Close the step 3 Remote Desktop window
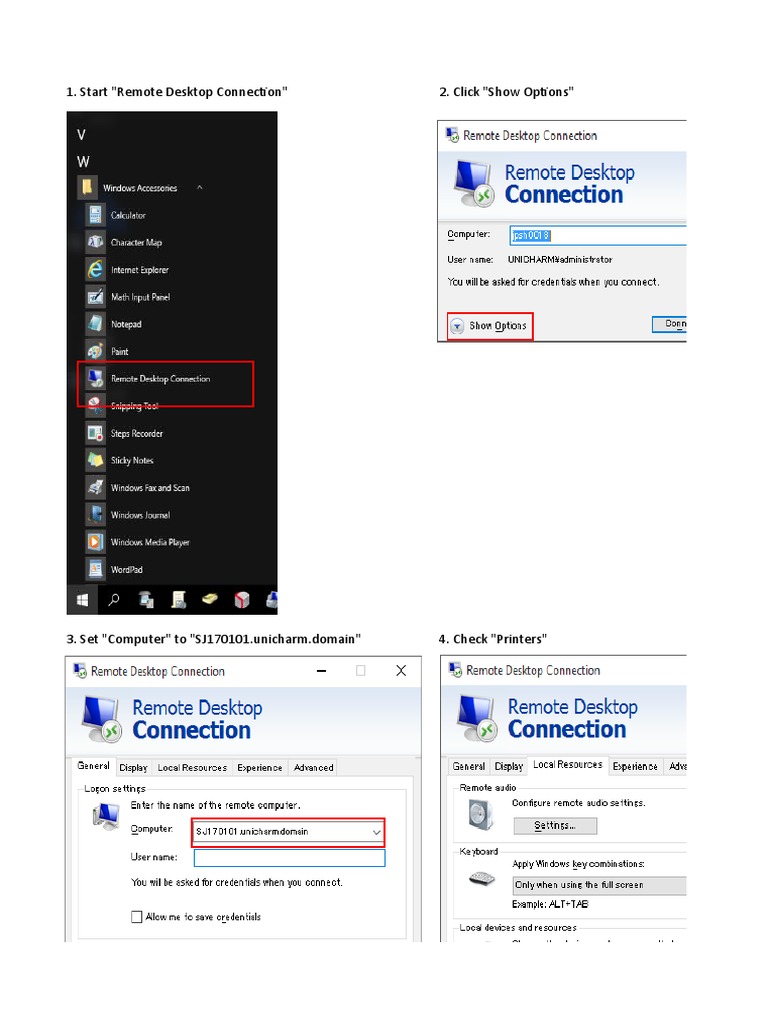 (401, 671)
